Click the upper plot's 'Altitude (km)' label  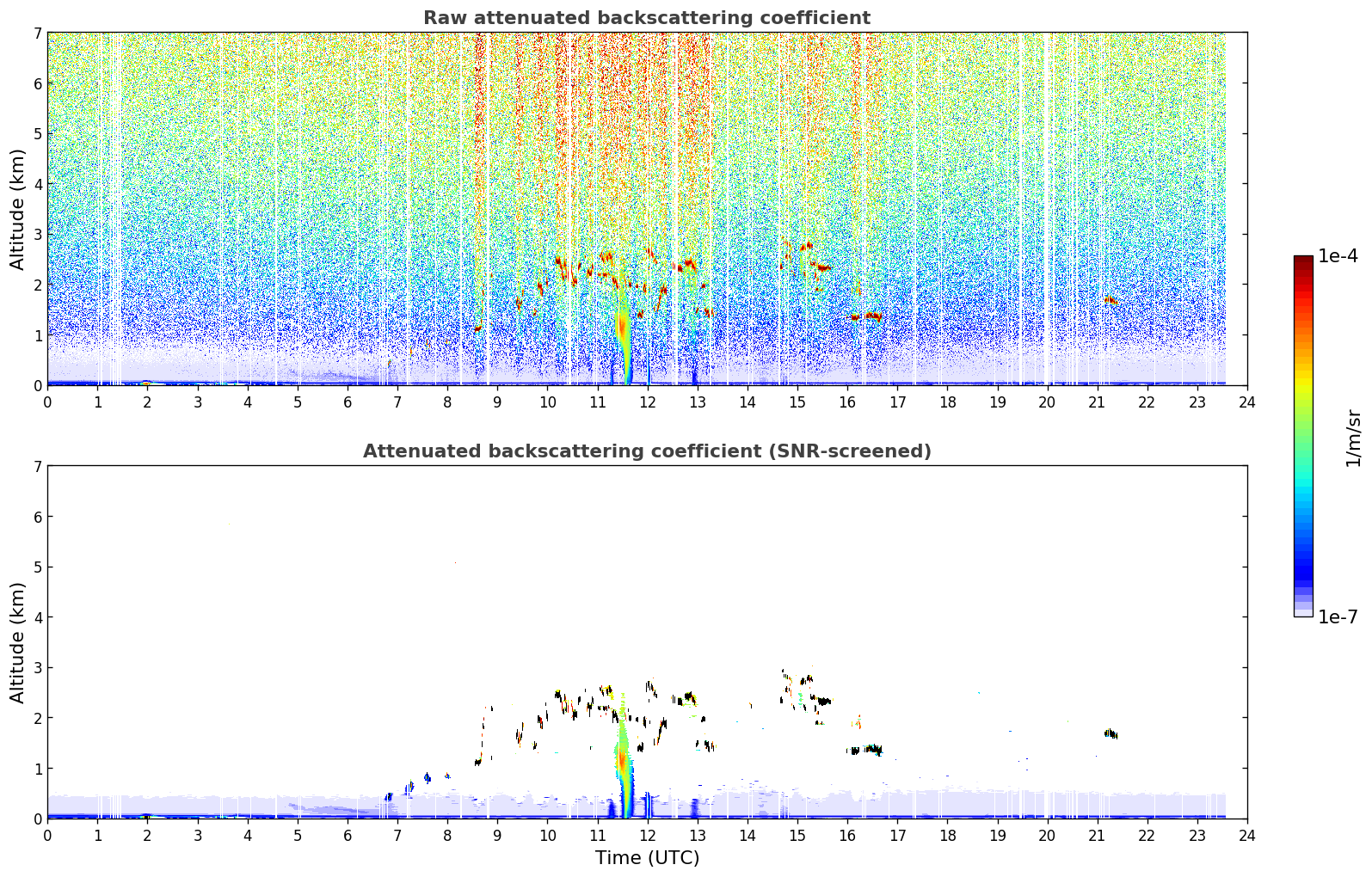pyautogui.click(x=18, y=209)
